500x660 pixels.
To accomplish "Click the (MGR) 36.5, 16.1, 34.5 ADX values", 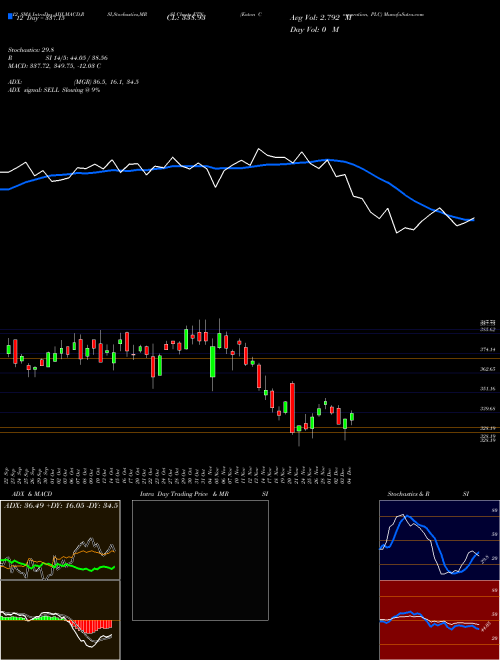I will pyautogui.click(x=106, y=82).
